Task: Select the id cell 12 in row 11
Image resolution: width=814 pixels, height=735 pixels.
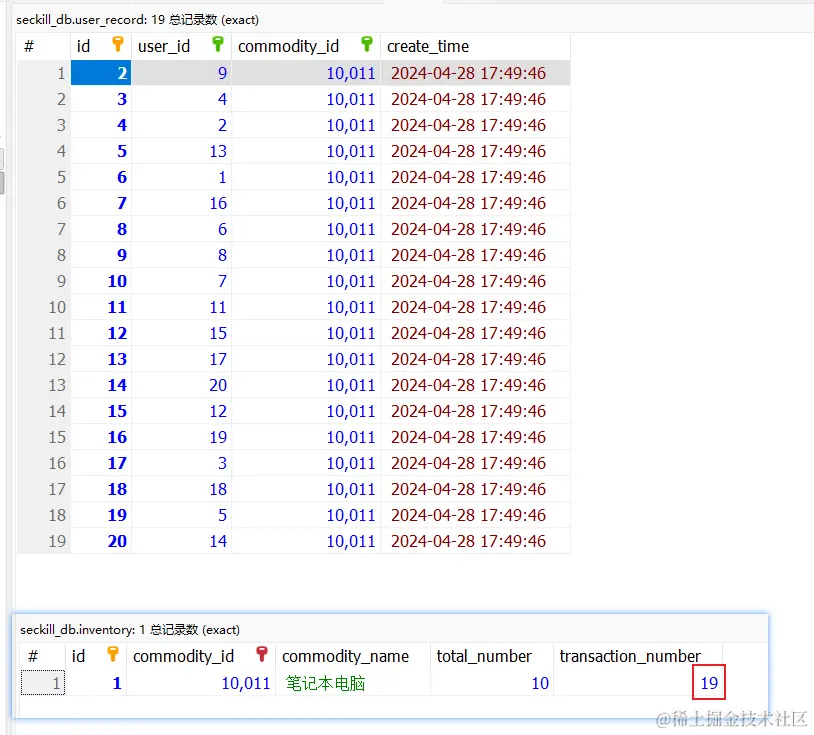Action: [101, 333]
